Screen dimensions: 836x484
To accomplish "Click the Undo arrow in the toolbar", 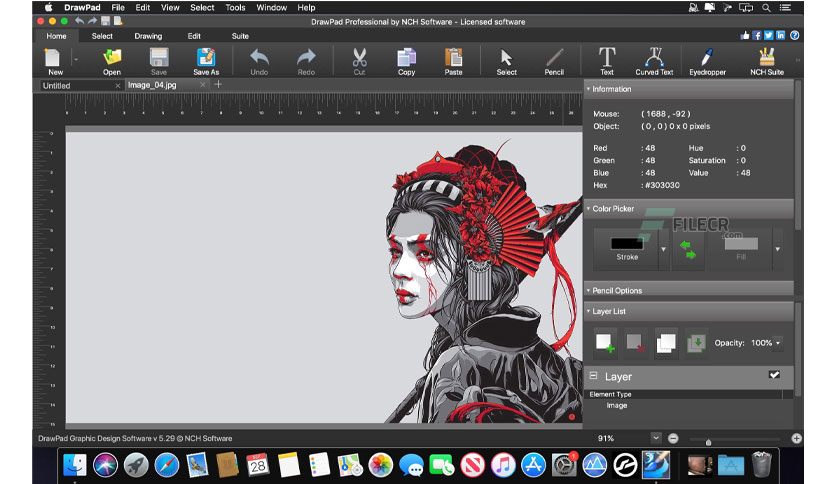I will 259,61.
